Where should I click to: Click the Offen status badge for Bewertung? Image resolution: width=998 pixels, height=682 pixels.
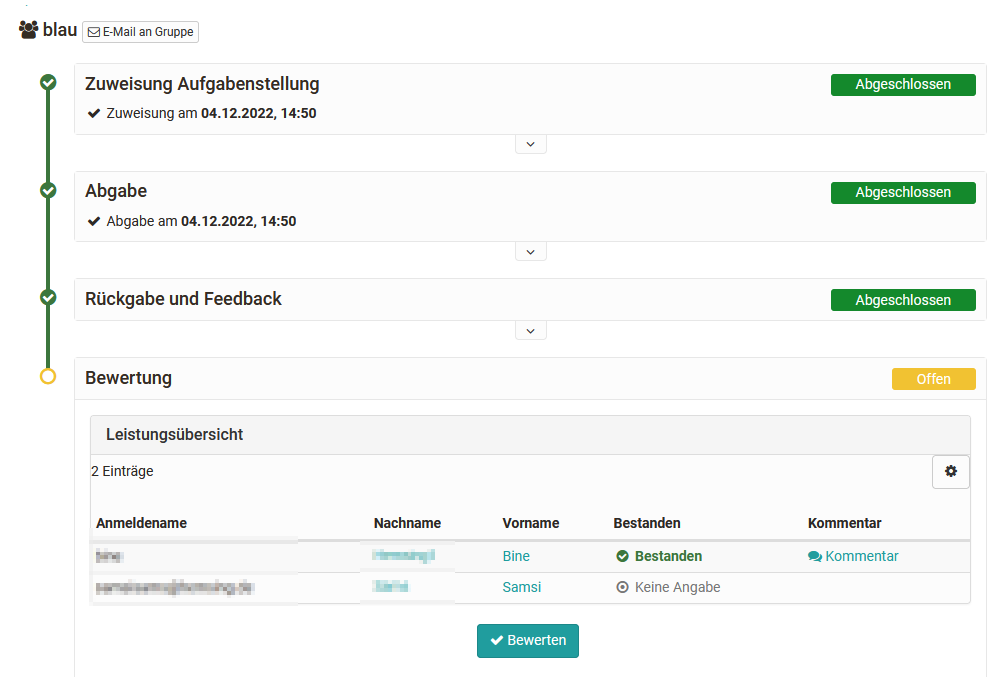click(933, 378)
